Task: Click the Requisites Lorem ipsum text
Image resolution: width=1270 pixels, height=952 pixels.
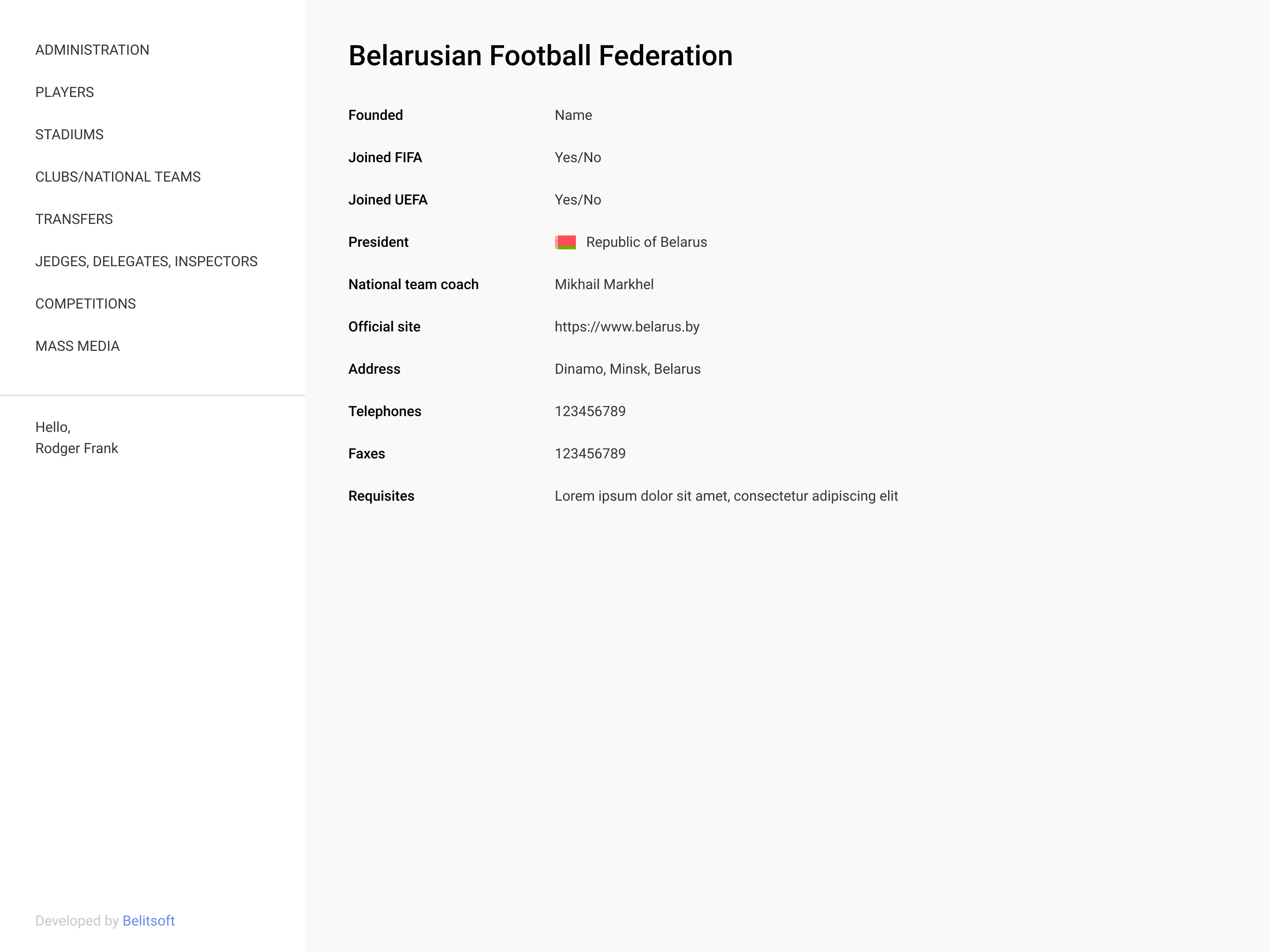Action: [x=726, y=496]
